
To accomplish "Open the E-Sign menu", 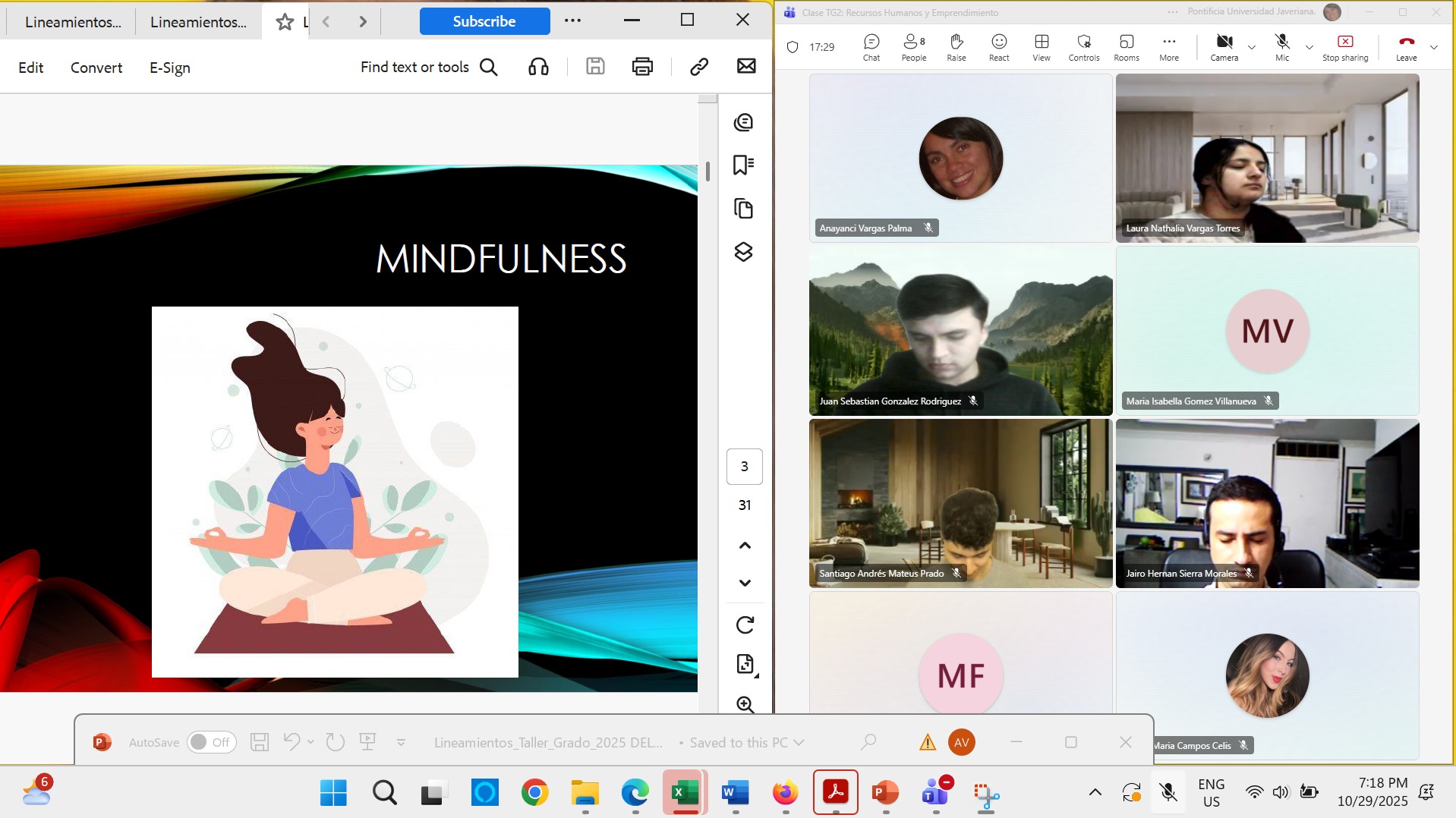I will point(170,68).
